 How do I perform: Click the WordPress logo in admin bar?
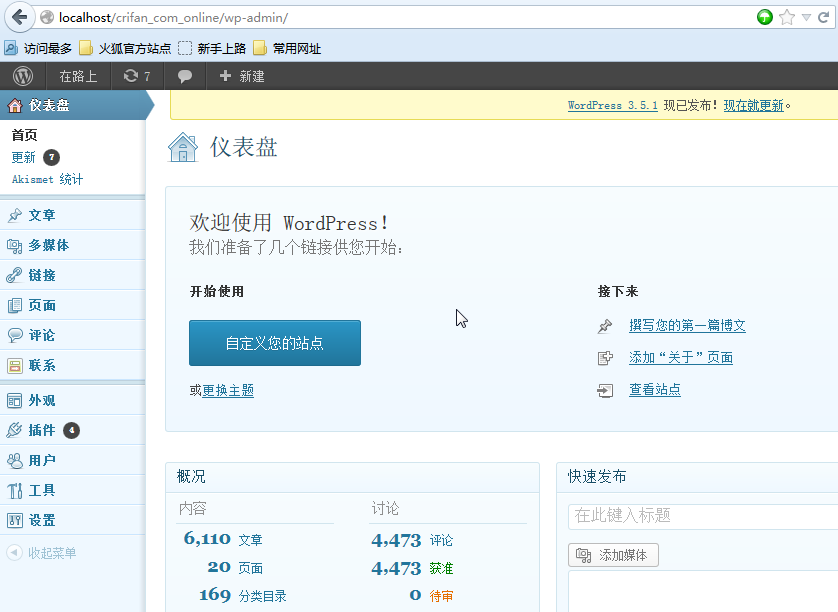click(x=23, y=76)
